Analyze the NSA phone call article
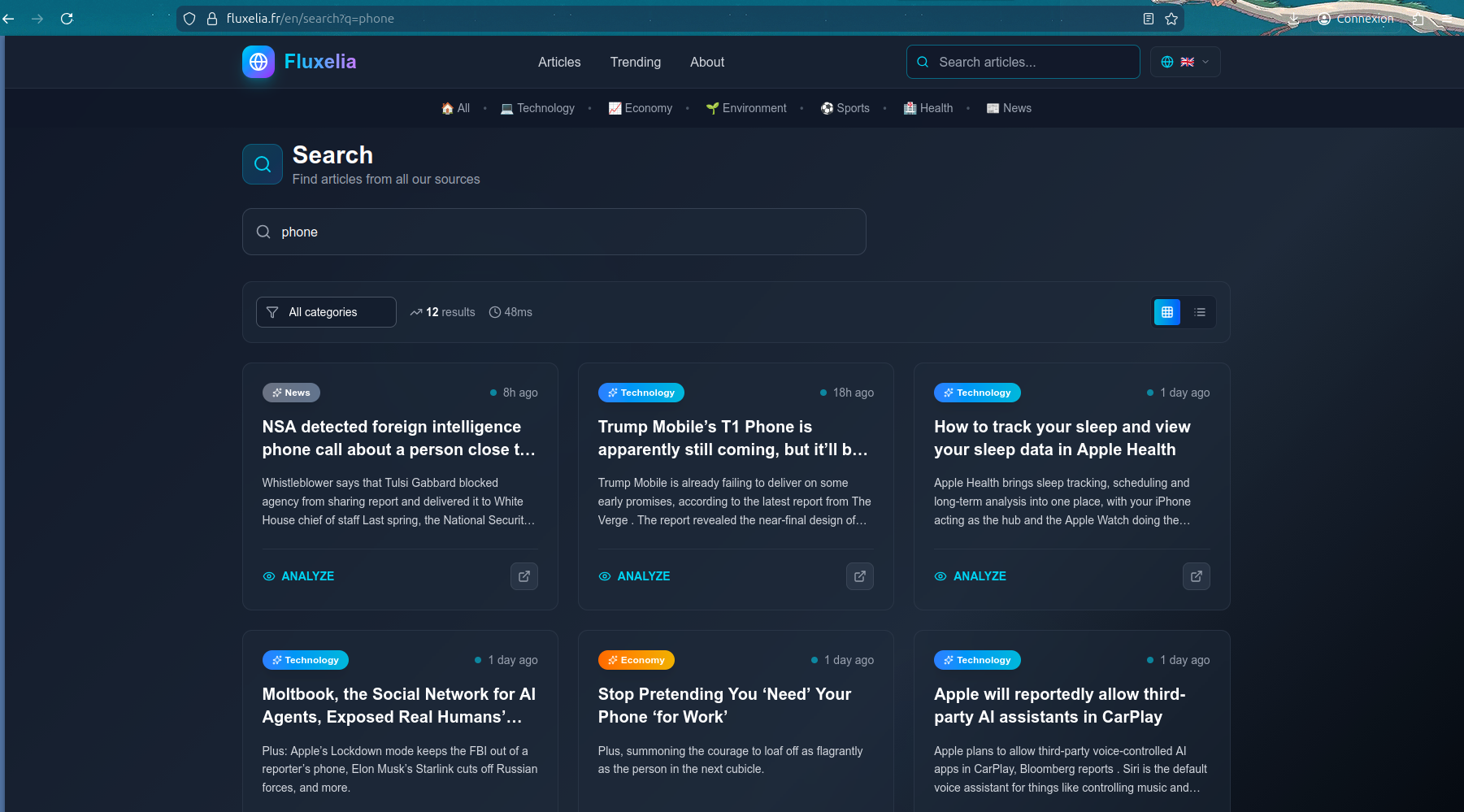 click(298, 576)
